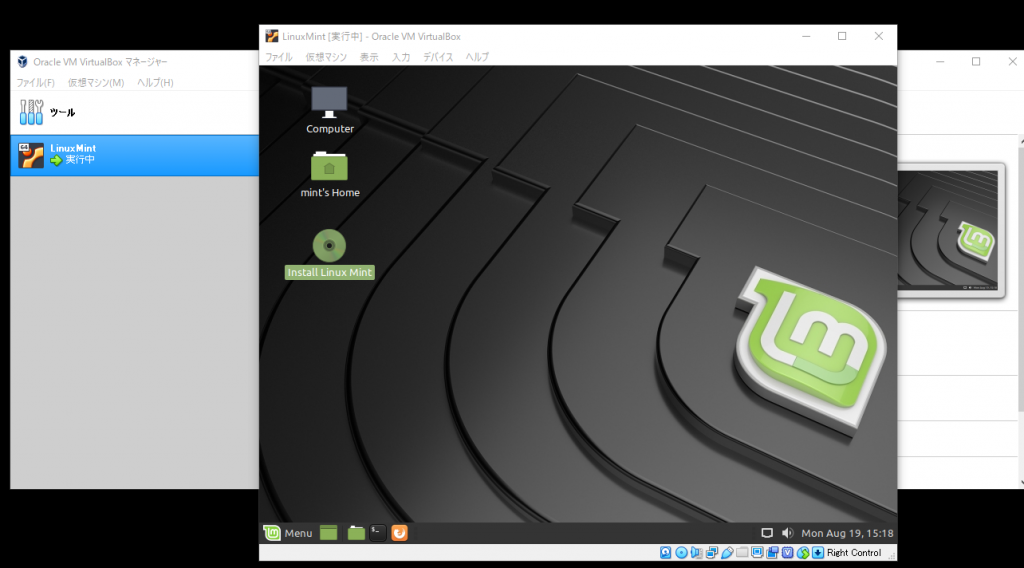
Task: Maximize the LinuxMint VM window
Action: tap(842, 37)
